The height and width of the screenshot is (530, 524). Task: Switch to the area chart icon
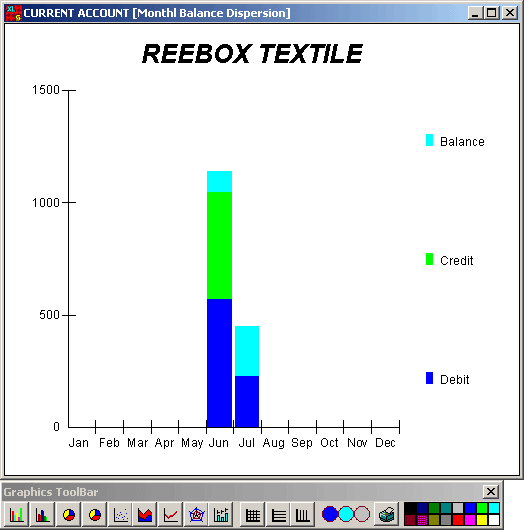[145, 515]
